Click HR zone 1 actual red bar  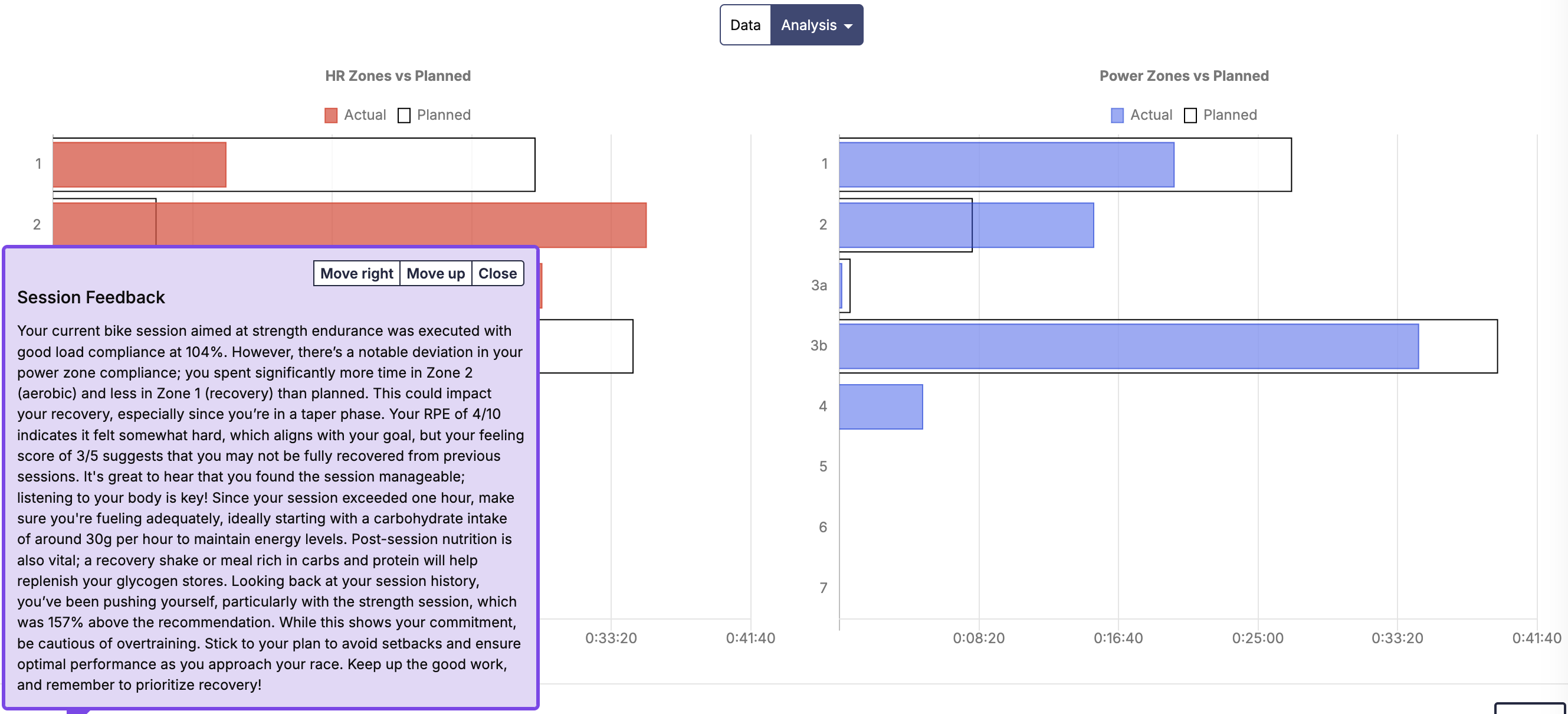pos(139,165)
